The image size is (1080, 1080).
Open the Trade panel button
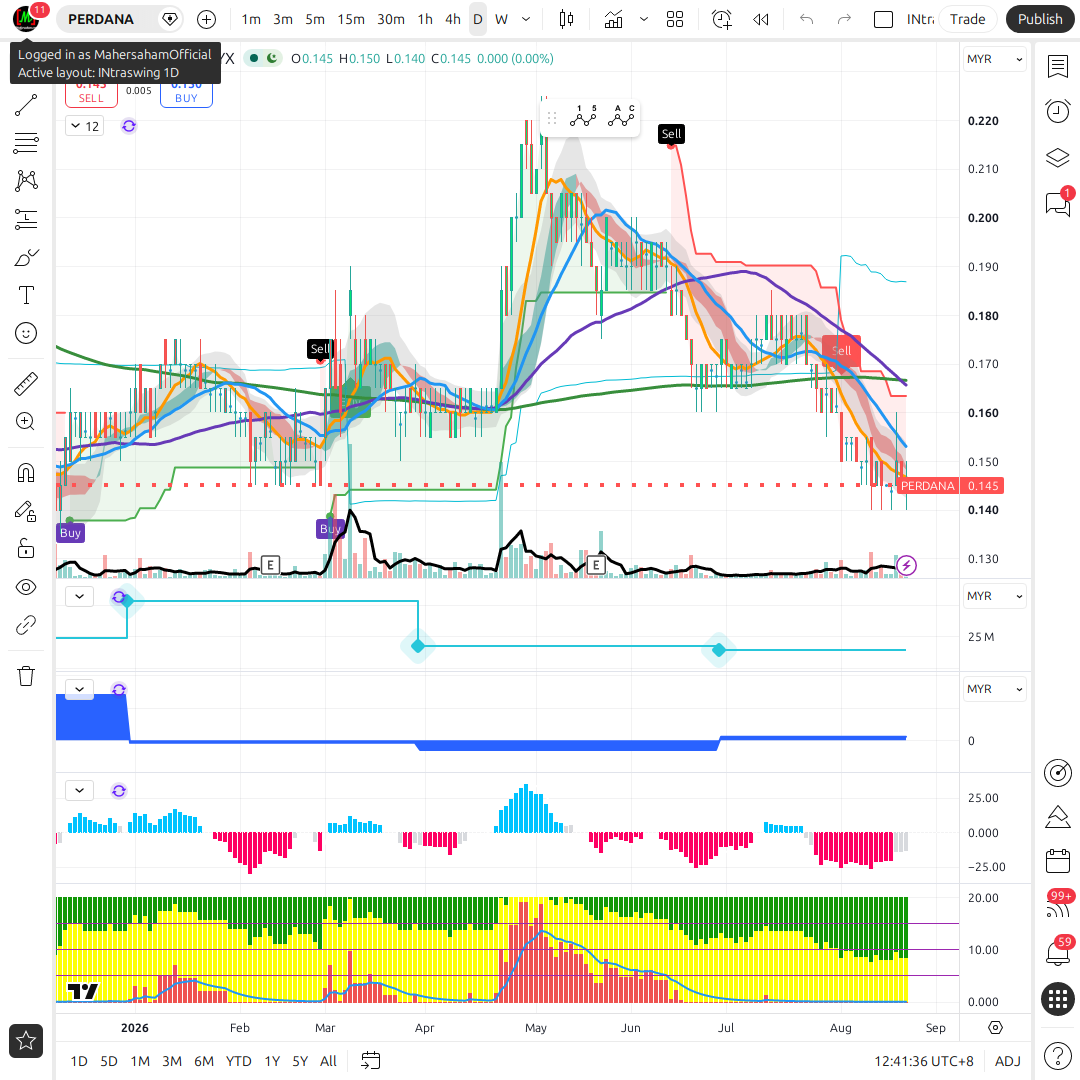tap(967, 19)
